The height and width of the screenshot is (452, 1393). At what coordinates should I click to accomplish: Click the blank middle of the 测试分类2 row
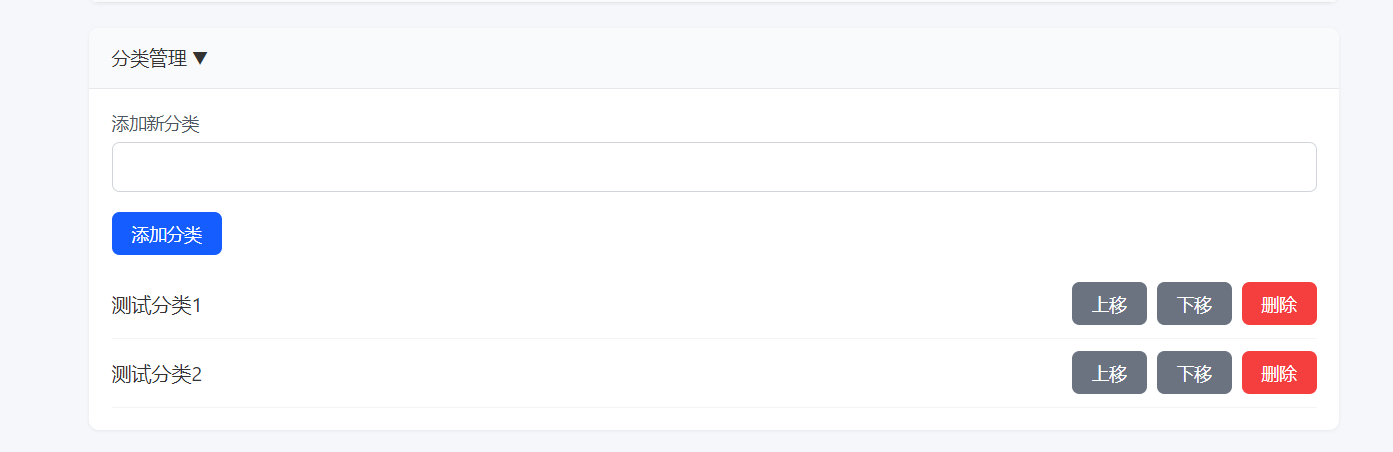(630, 374)
